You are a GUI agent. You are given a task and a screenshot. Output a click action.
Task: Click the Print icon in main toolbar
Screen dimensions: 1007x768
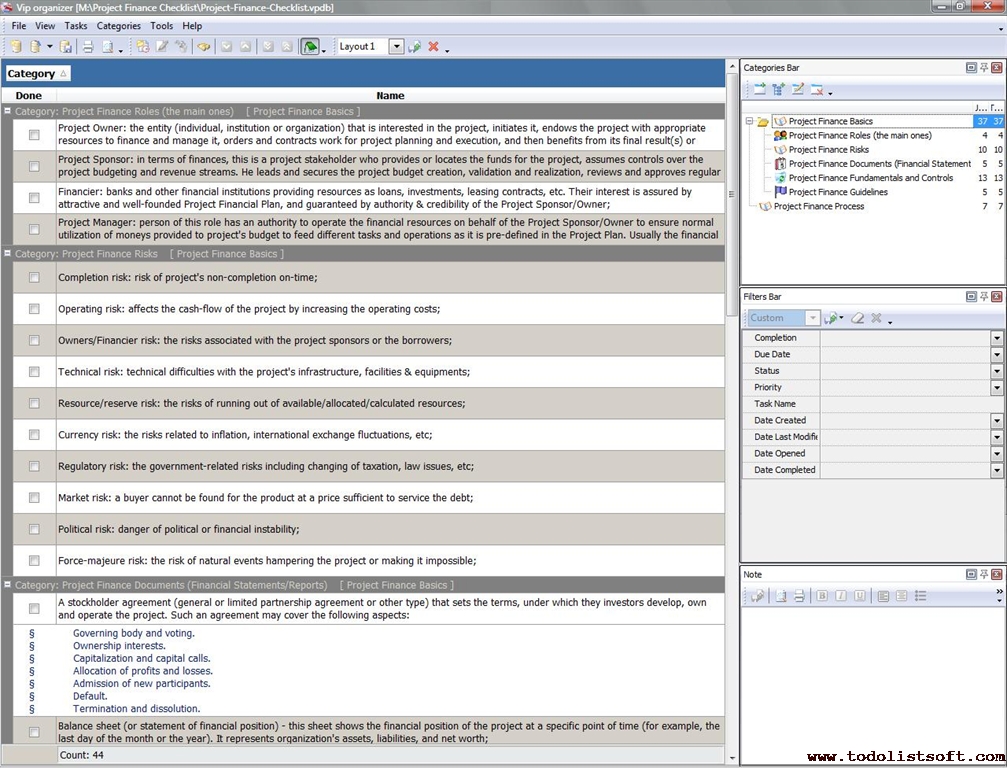(x=88, y=47)
